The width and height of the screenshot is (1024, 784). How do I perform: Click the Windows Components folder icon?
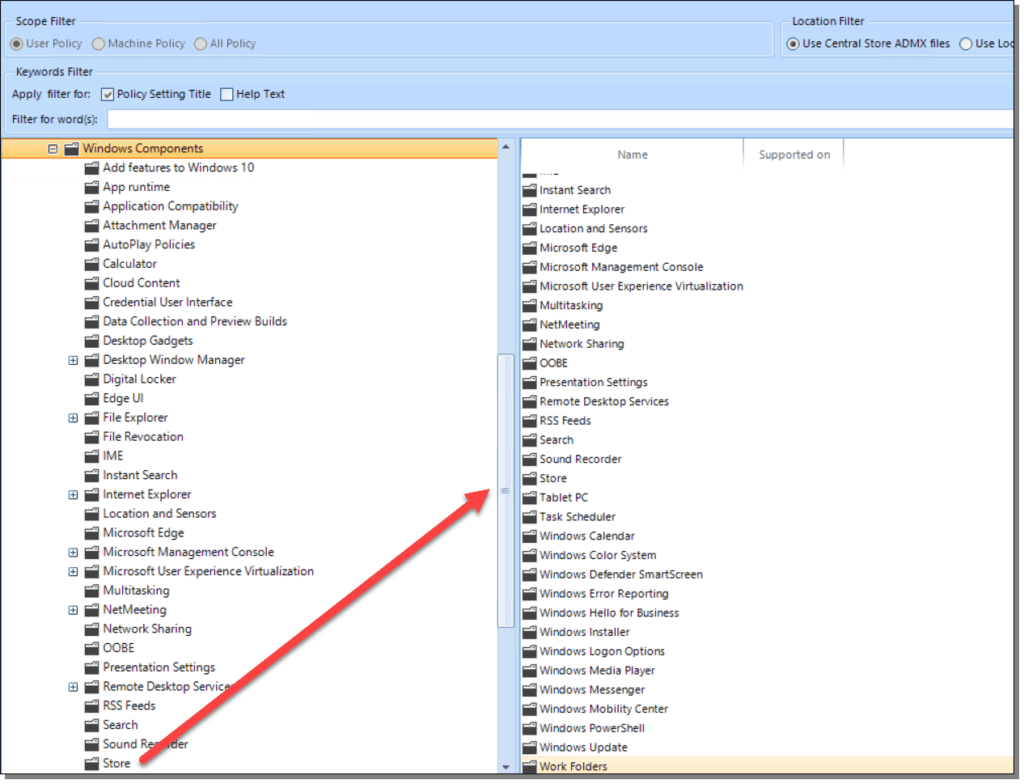[x=71, y=147]
